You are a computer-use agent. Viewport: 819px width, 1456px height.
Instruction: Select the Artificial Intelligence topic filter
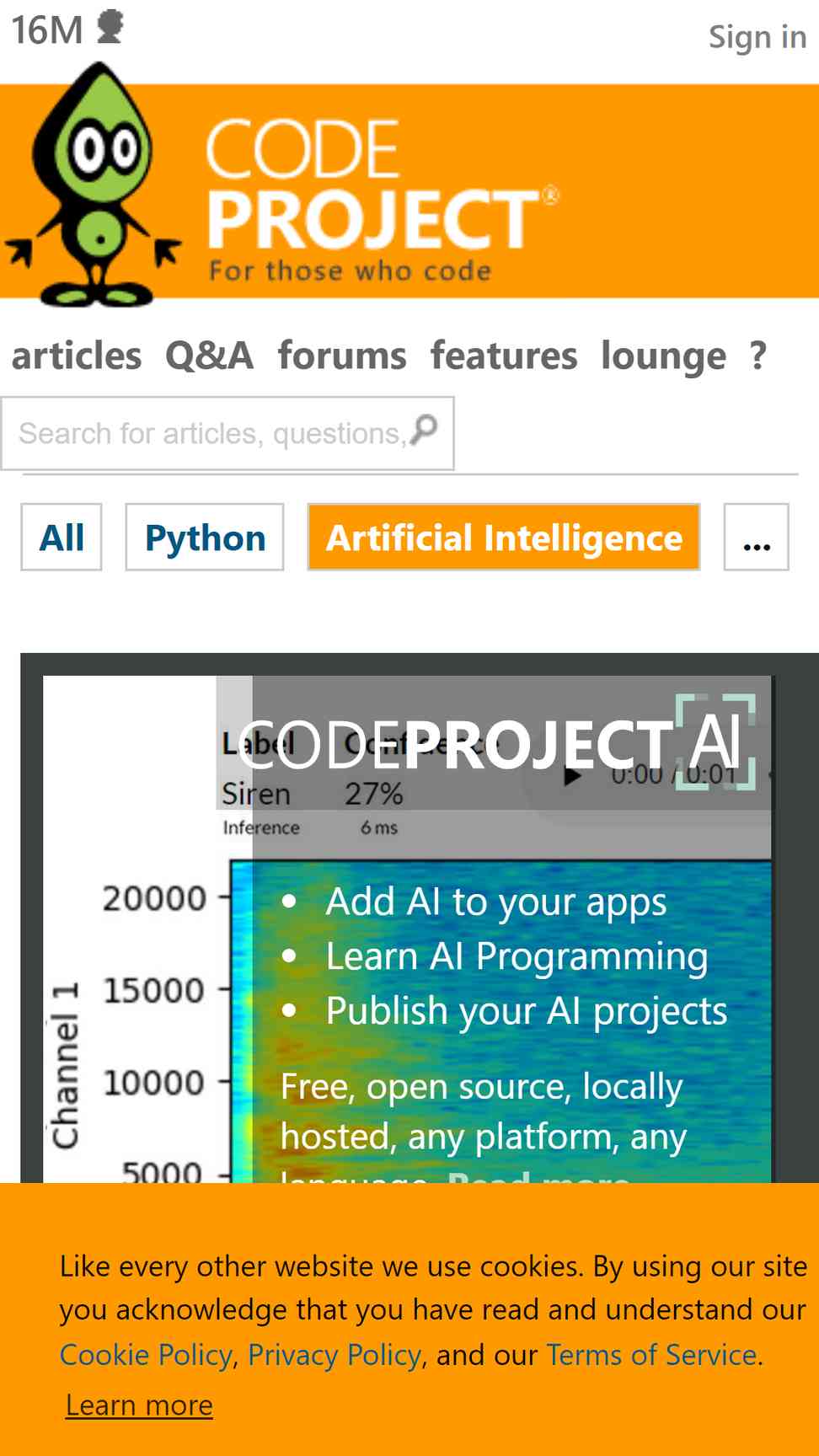coord(504,538)
